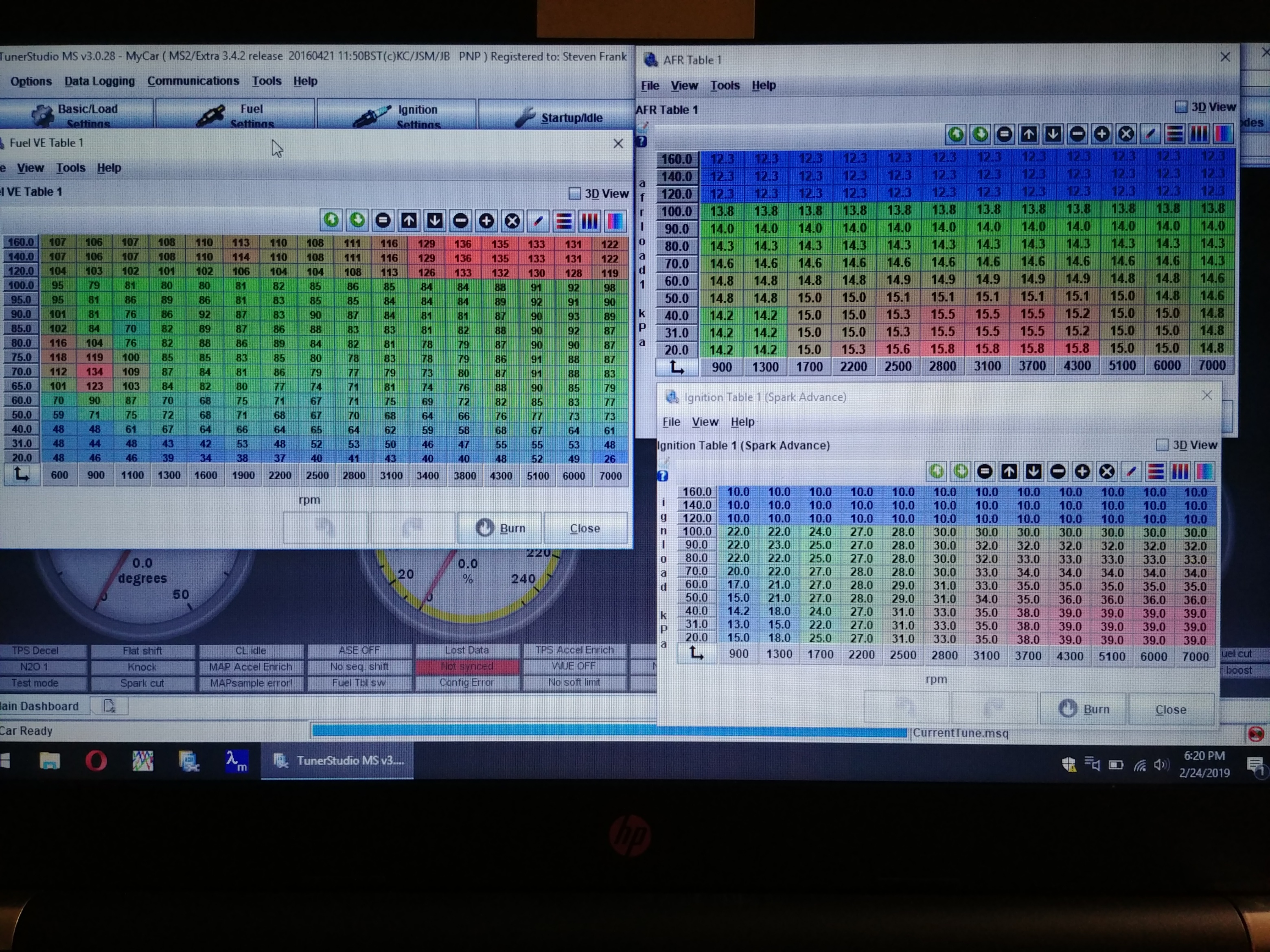Click the interpolate diagonal line icon in Fuel VE Table
The image size is (1270, 952).
tap(538, 221)
